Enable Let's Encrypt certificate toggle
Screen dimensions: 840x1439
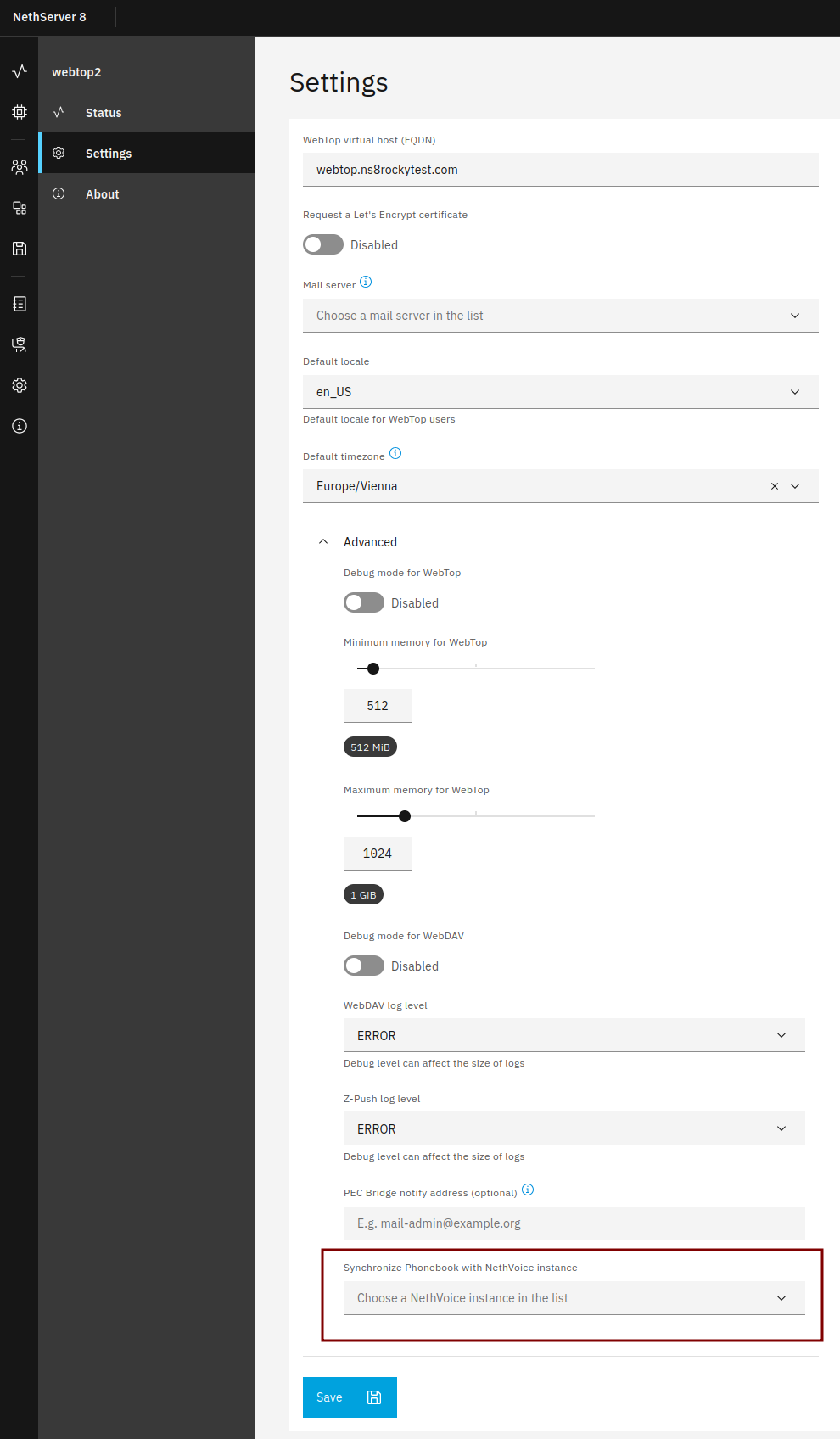[323, 244]
